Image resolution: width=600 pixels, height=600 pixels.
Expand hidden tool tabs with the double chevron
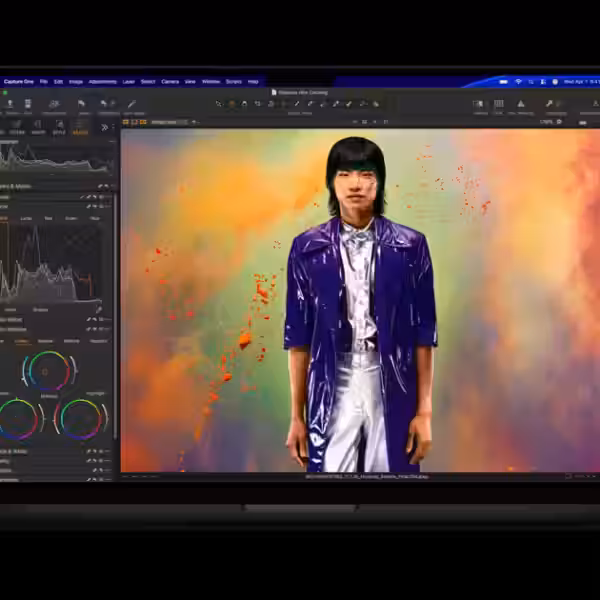[x=105, y=127]
